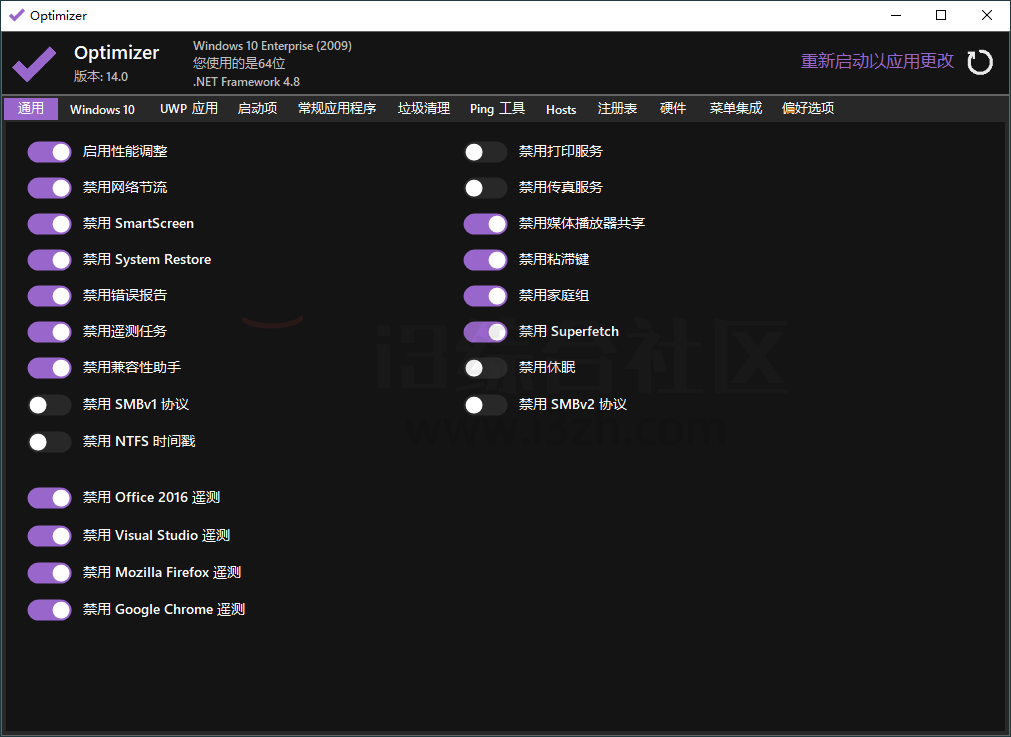Viewport: 1011px width, 737px height.
Task: Switch to the Ping 工具 tab
Action: [497, 108]
